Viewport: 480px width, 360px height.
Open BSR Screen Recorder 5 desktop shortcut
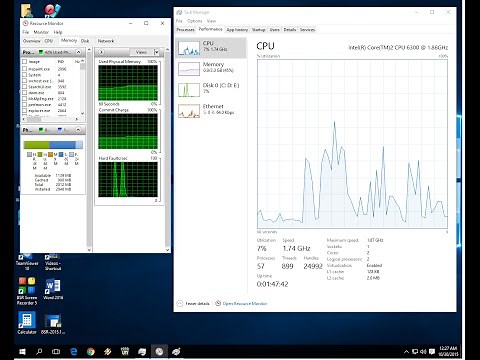pos(27,291)
